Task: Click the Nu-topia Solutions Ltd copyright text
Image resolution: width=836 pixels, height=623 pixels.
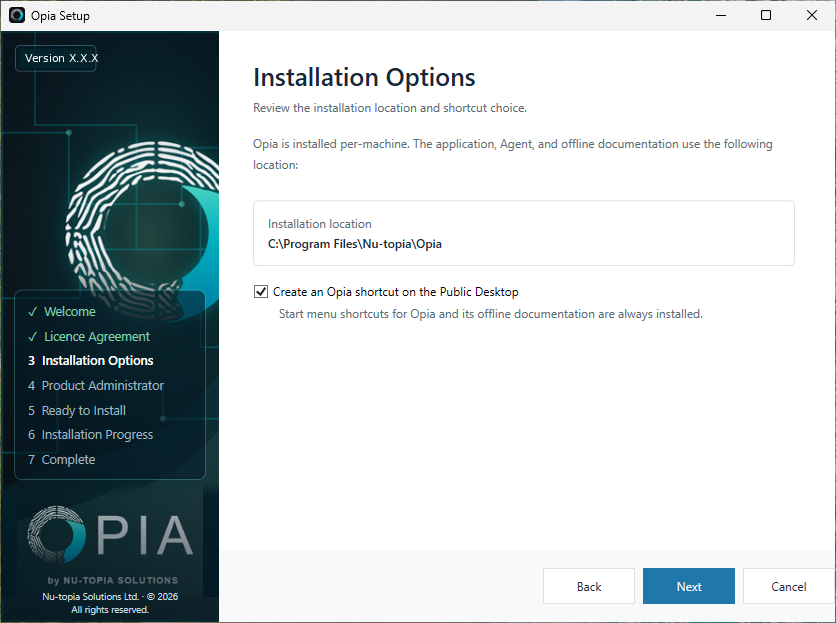Action: click(110, 603)
